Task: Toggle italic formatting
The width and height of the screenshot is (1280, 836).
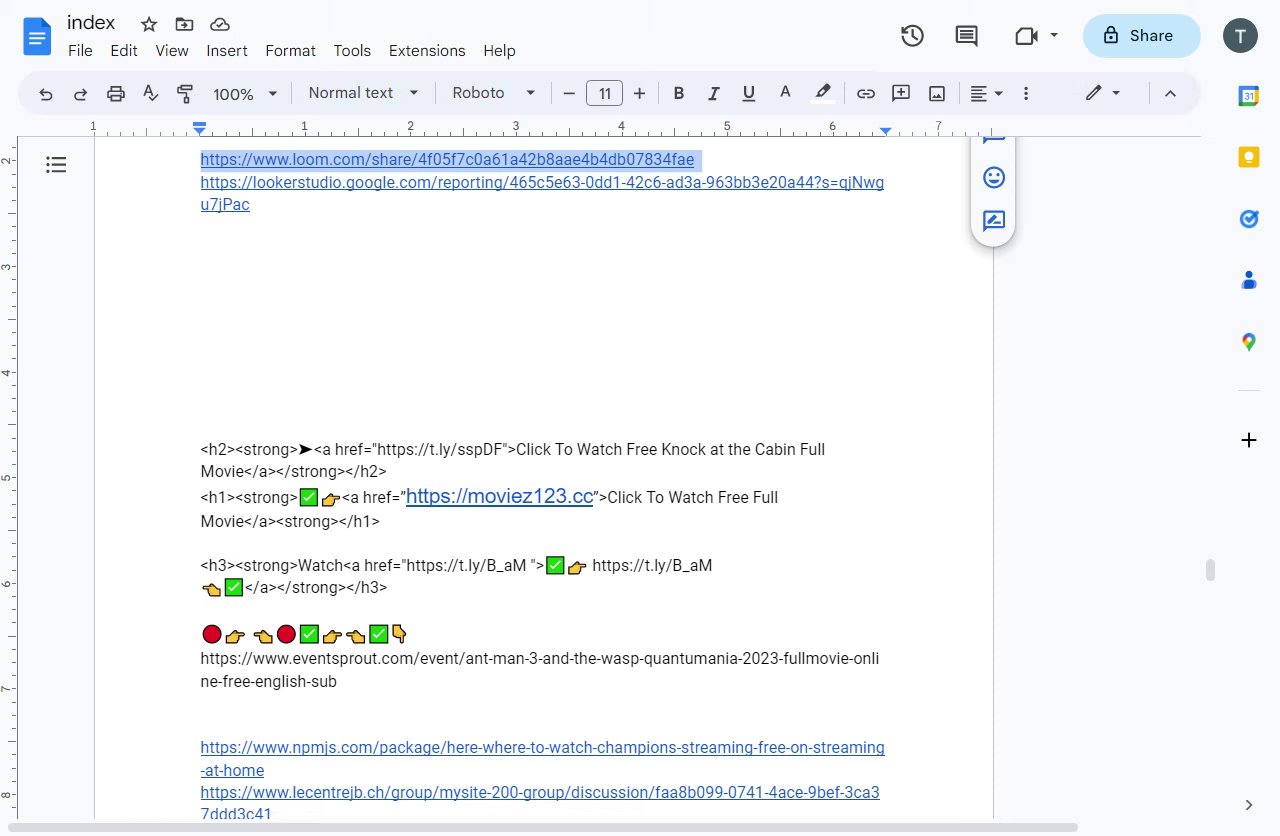Action: click(x=714, y=93)
